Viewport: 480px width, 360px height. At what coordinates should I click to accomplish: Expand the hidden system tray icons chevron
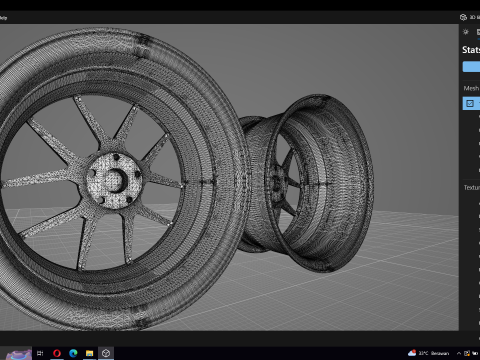click(459, 353)
